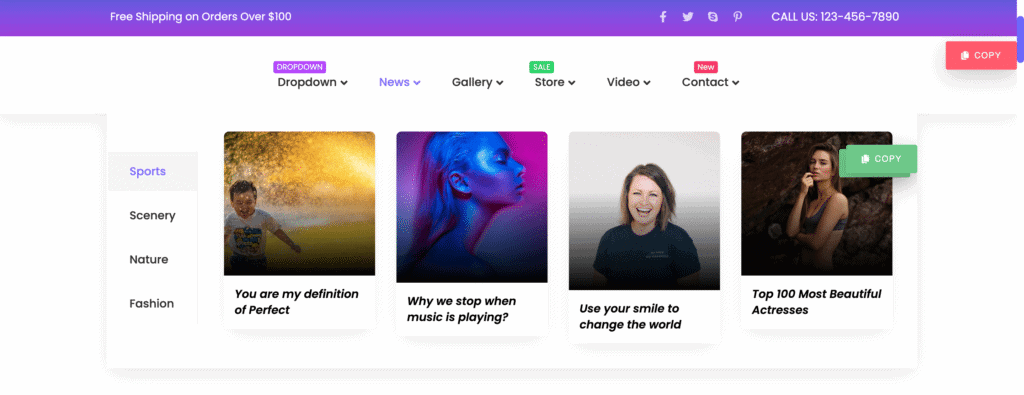Expand the Dropdown menu chevron
The height and width of the screenshot is (395, 1024).
(x=344, y=83)
